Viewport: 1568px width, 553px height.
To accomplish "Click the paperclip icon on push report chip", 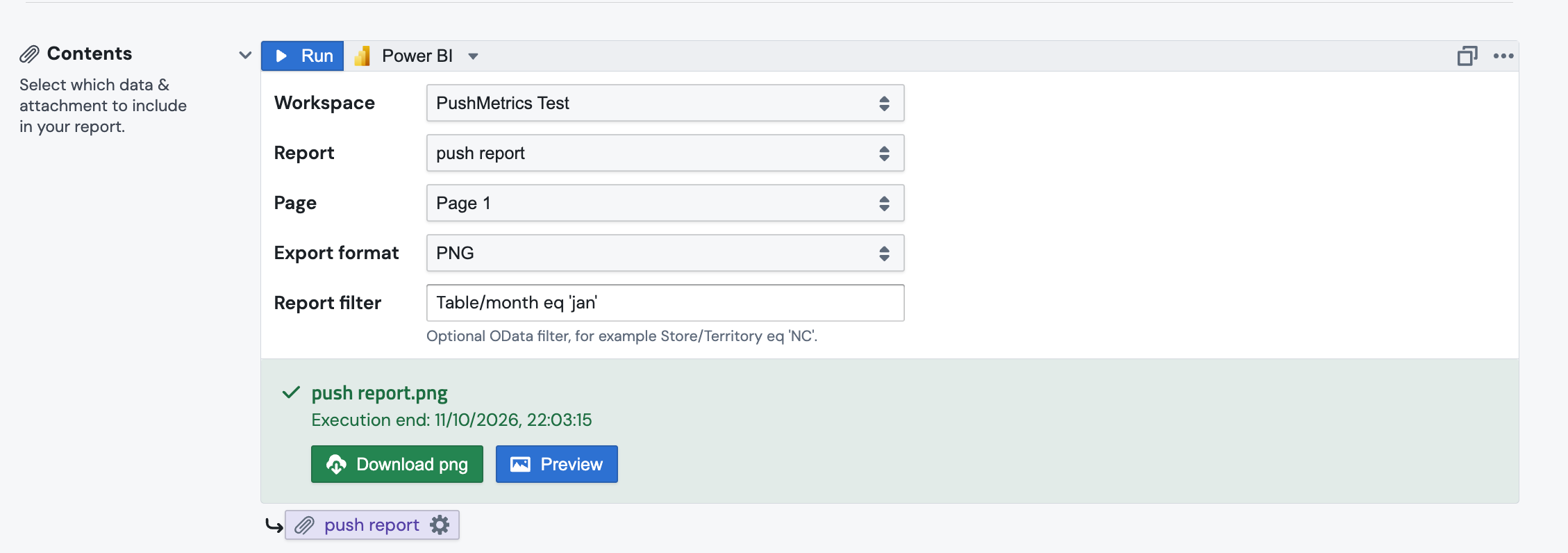I will [x=304, y=525].
